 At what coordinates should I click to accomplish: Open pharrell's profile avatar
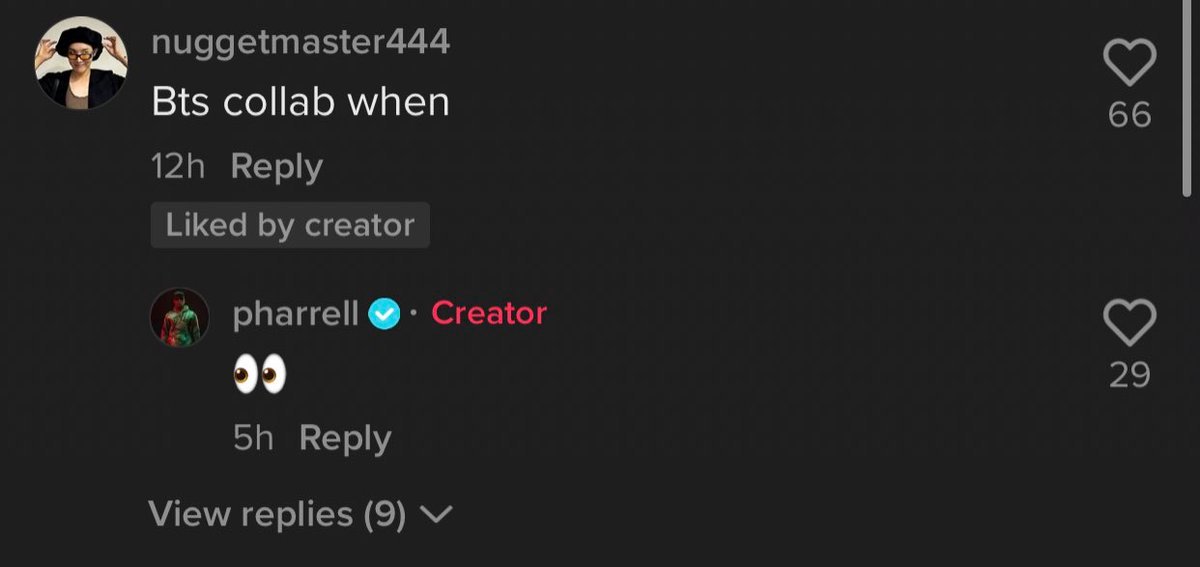click(179, 318)
